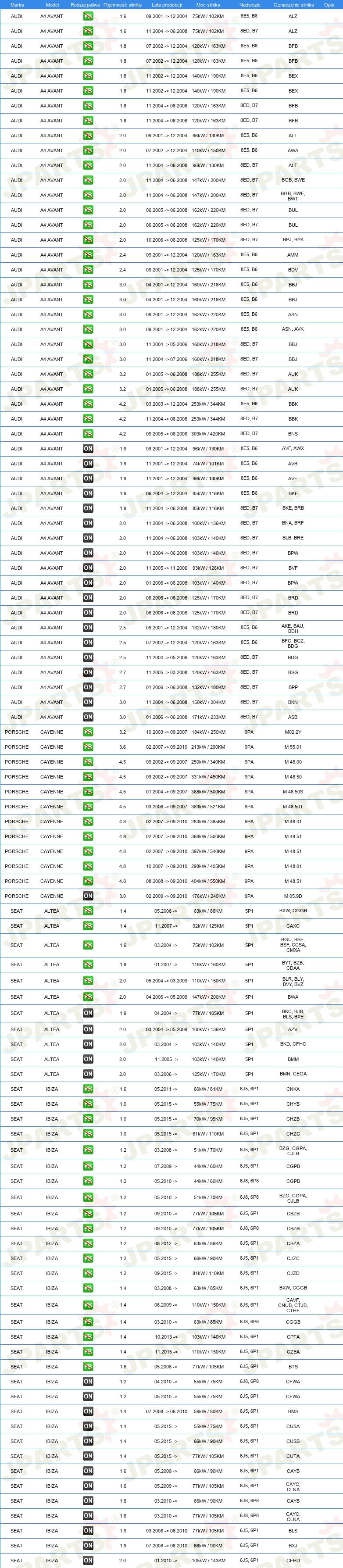The image size is (343, 1568).
Task: Click the Lata produkcji column header
Action: [166, 5]
